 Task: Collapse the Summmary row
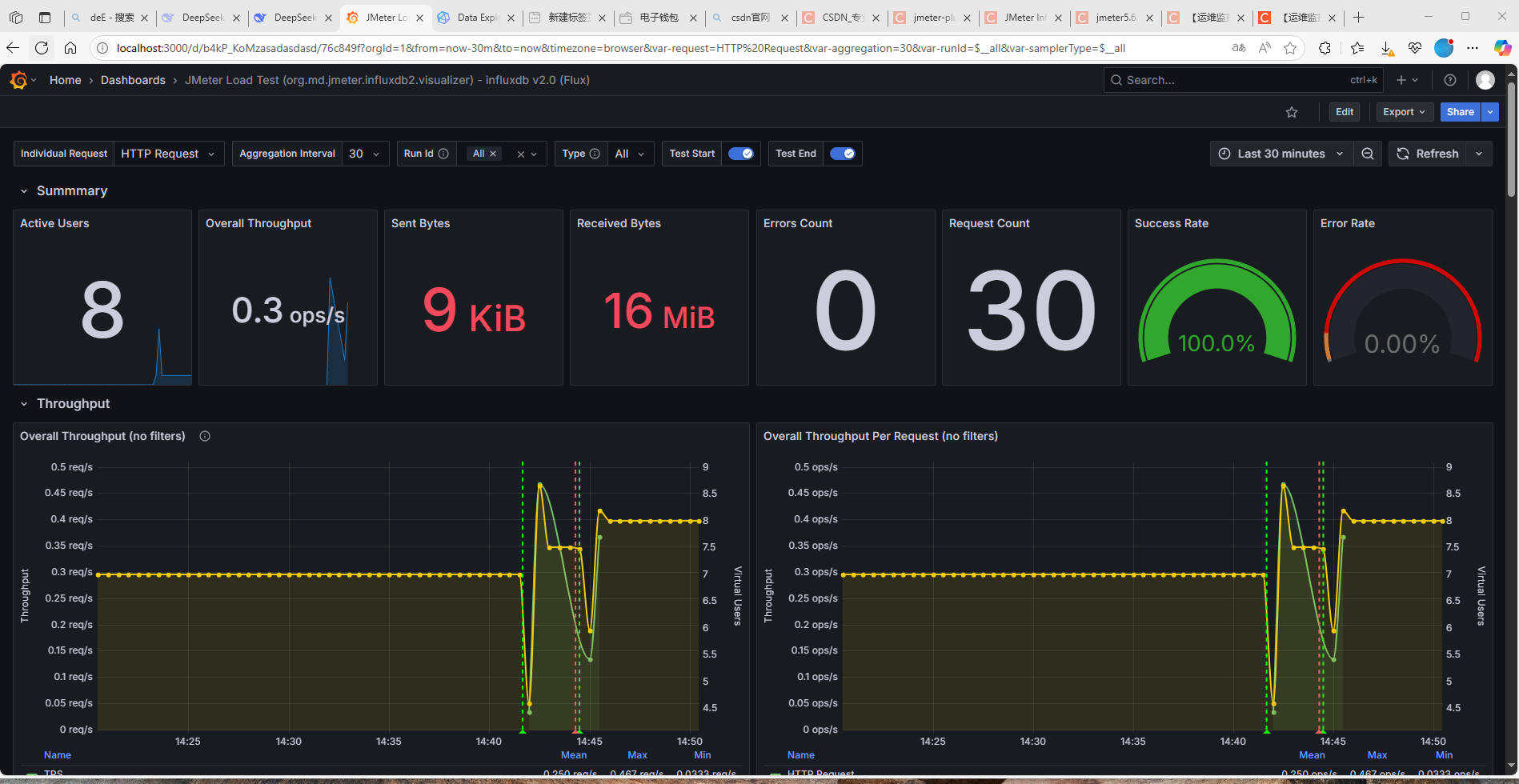click(x=24, y=191)
